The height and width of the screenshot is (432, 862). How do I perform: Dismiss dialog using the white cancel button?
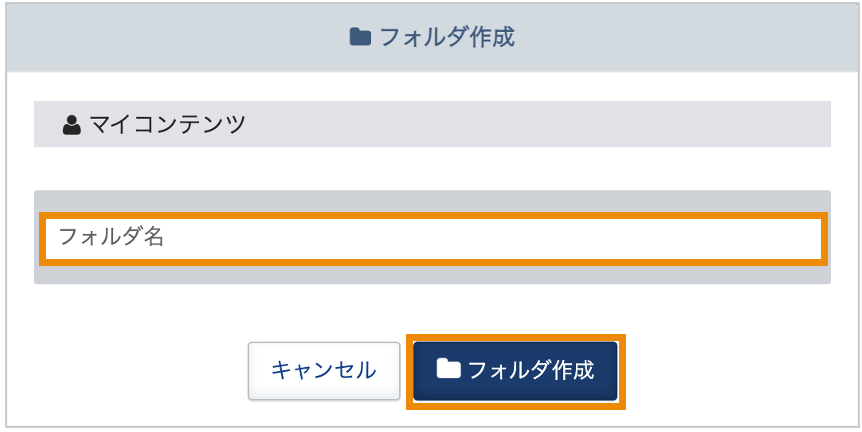324,371
